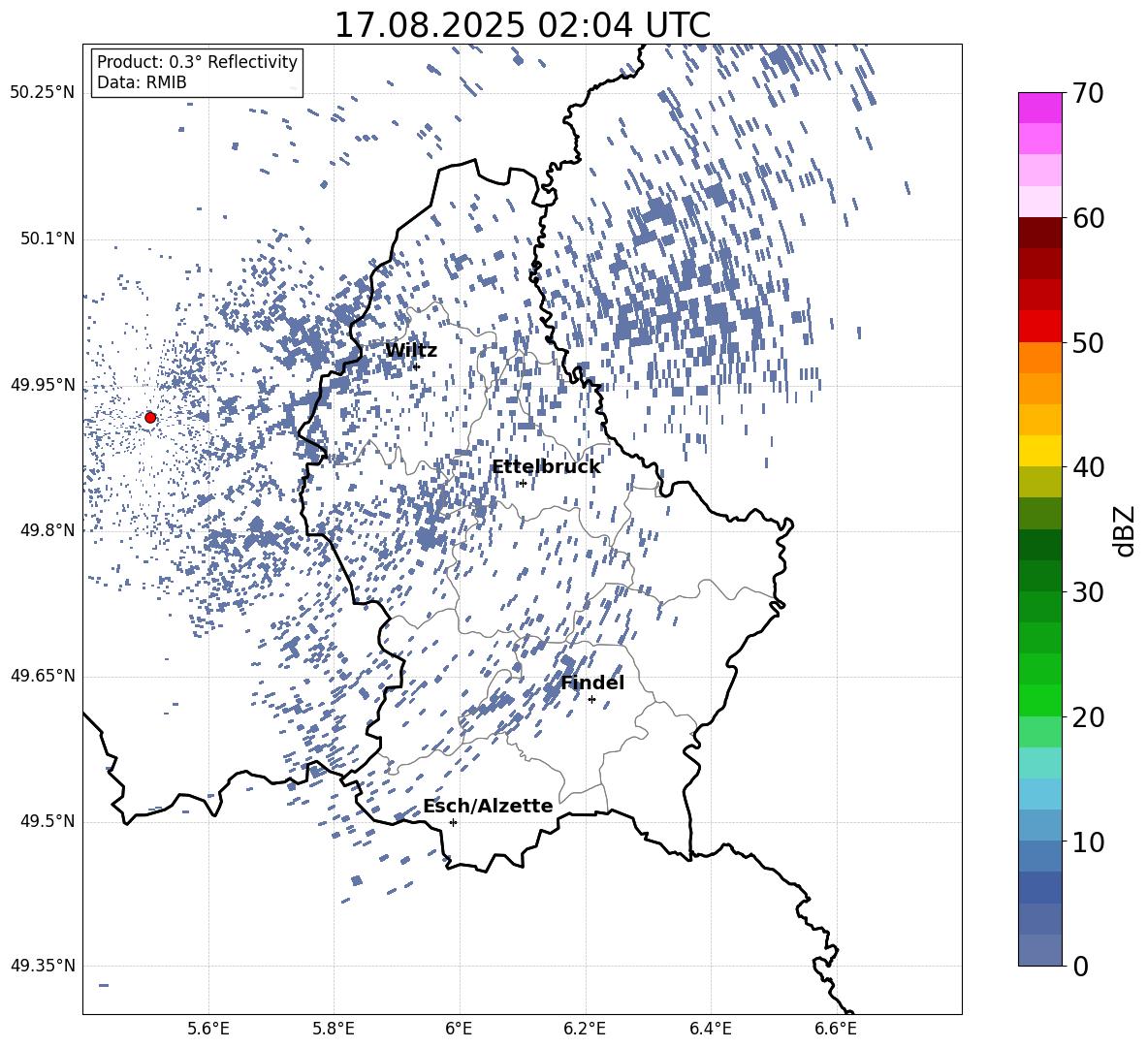Click the 49.8°N latitude label
Viewport: 1148px width, 1048px height.
point(48,530)
